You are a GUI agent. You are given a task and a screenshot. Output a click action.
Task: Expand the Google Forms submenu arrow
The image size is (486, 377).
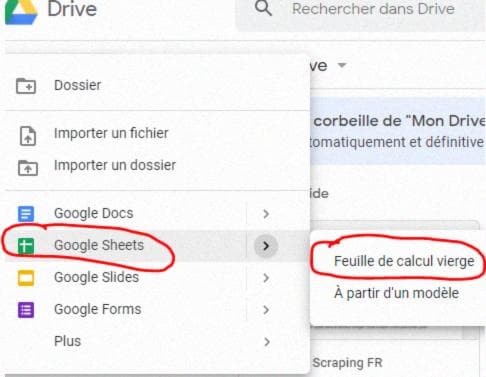tap(266, 310)
